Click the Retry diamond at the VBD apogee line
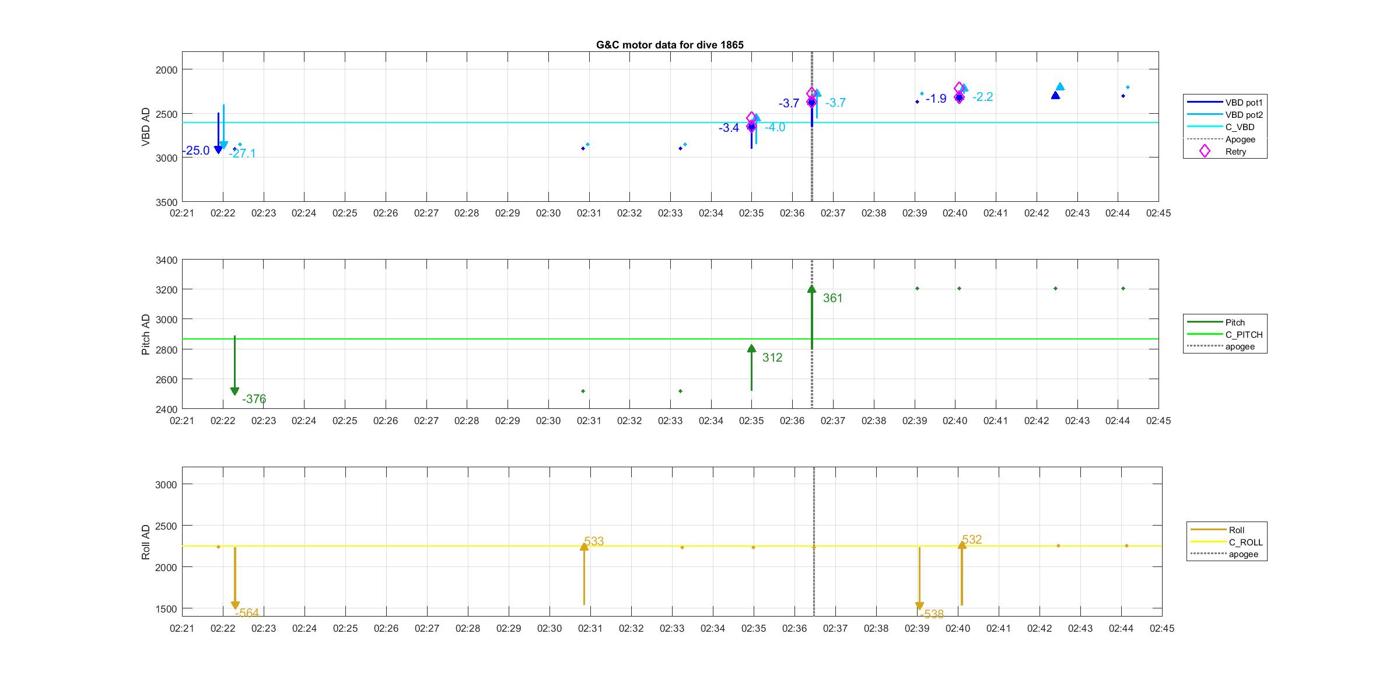 click(x=812, y=94)
